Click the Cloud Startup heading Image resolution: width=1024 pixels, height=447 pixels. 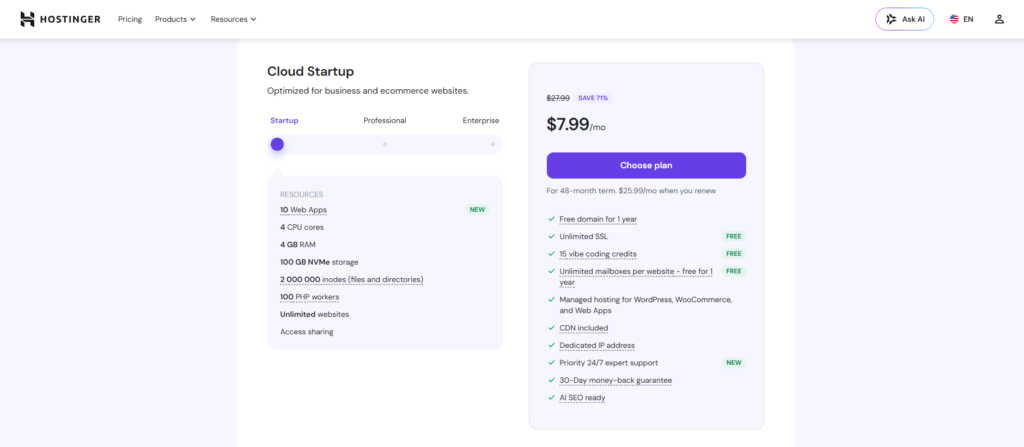(x=310, y=71)
